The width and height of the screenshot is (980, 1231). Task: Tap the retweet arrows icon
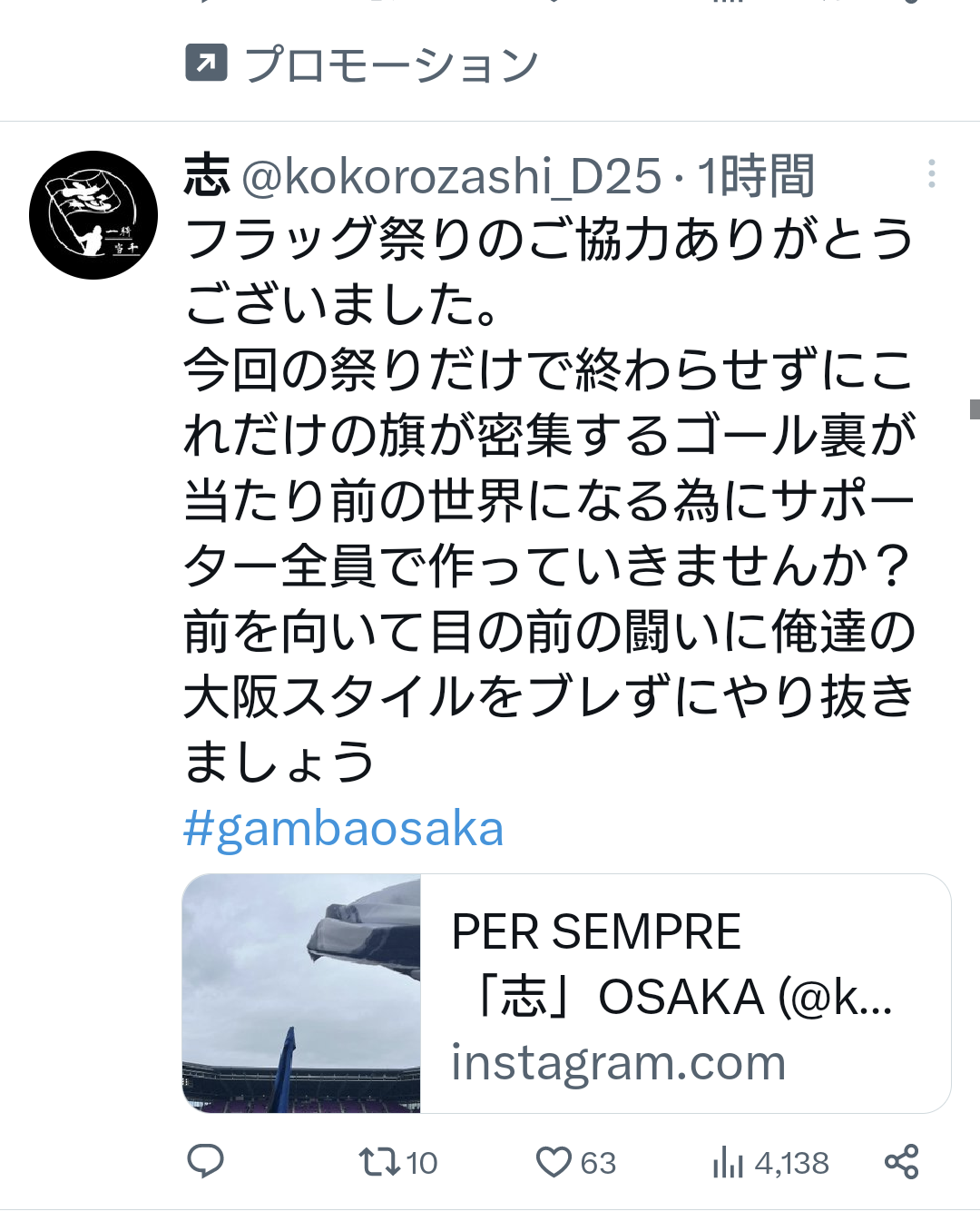[x=378, y=1162]
